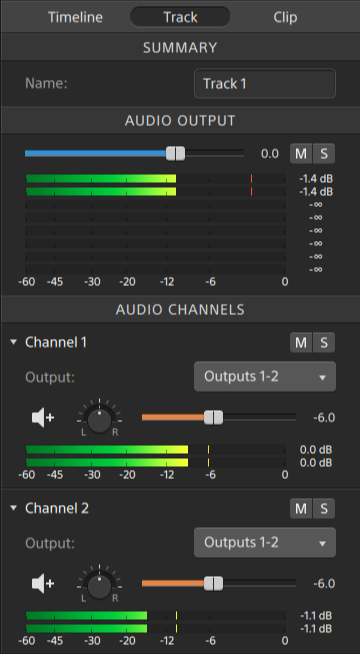Click the Track 1 name field
The width and height of the screenshot is (360, 654).
[x=265, y=83]
